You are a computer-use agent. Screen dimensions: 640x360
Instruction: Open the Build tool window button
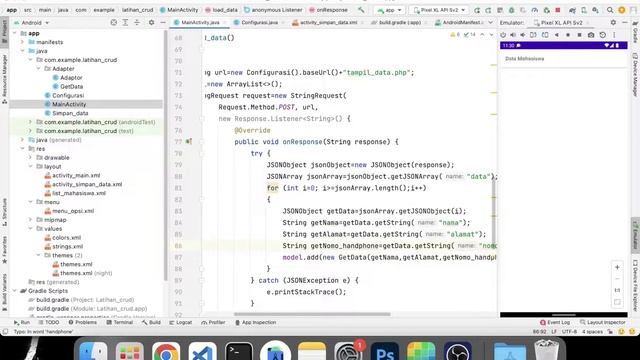point(151,322)
